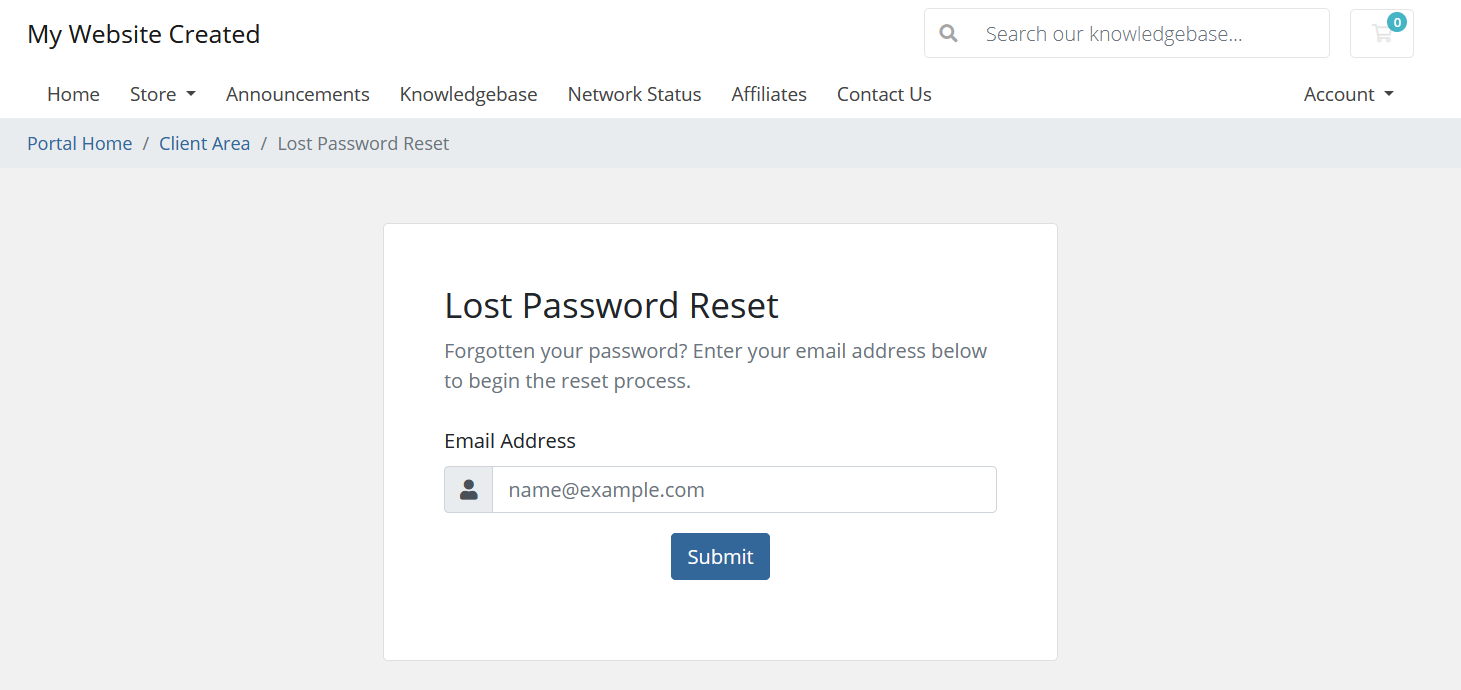Click the shopping cart icon

[1381, 34]
